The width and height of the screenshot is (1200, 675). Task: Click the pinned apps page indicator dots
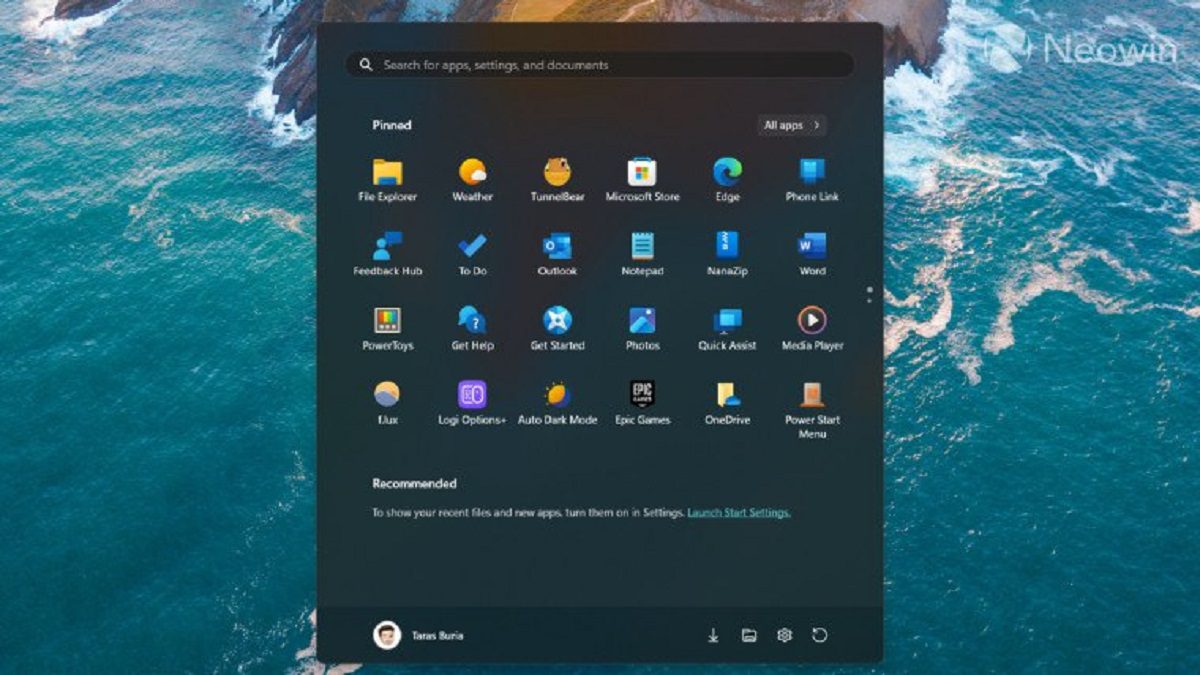[869, 294]
